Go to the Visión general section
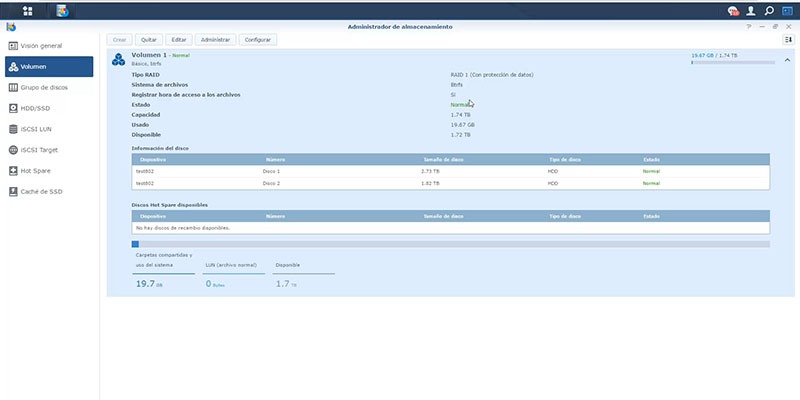Viewport: 800px width, 400px height. [x=49, y=46]
